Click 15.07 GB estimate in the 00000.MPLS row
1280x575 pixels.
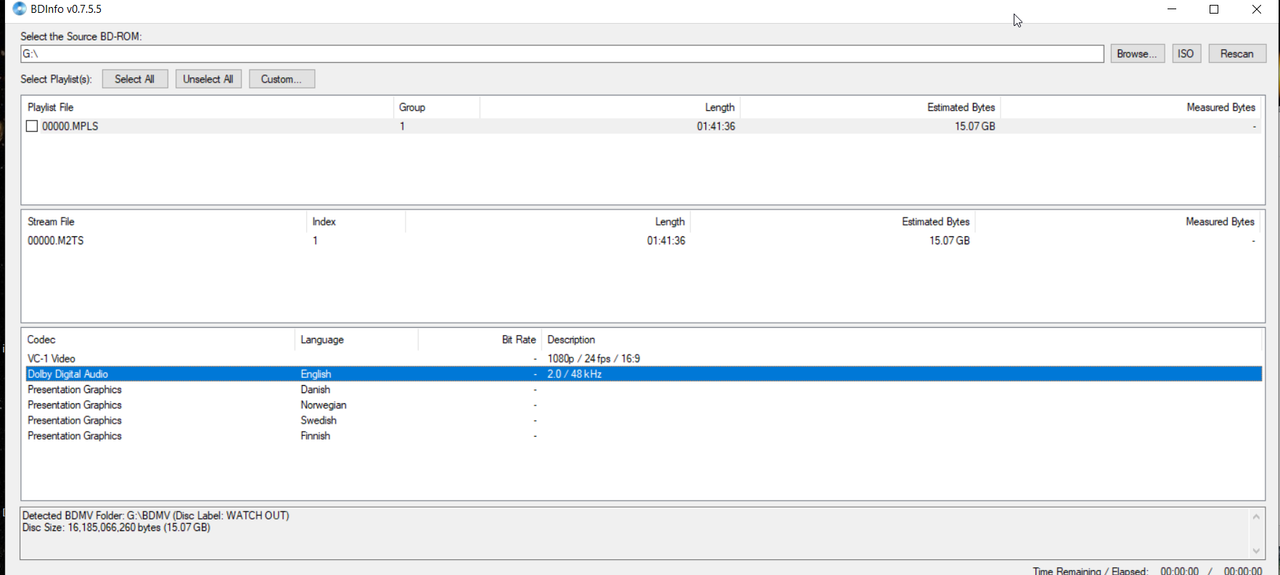pos(975,126)
